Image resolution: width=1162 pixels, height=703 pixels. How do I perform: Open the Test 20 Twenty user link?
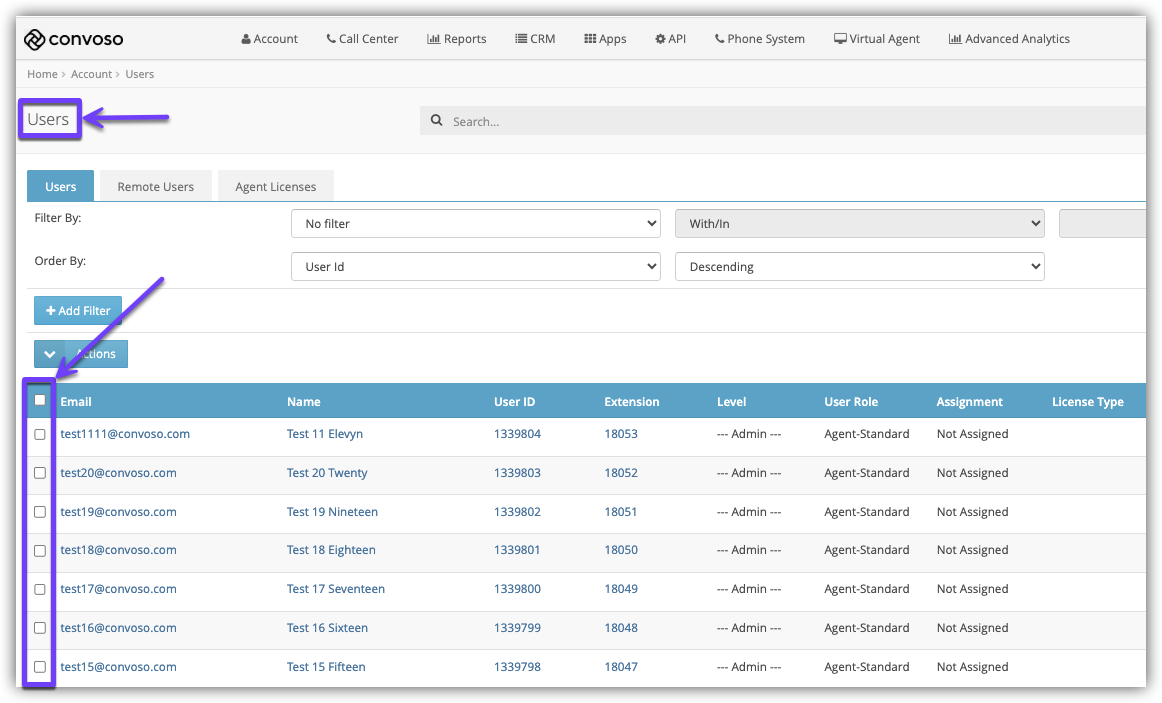[x=327, y=473]
